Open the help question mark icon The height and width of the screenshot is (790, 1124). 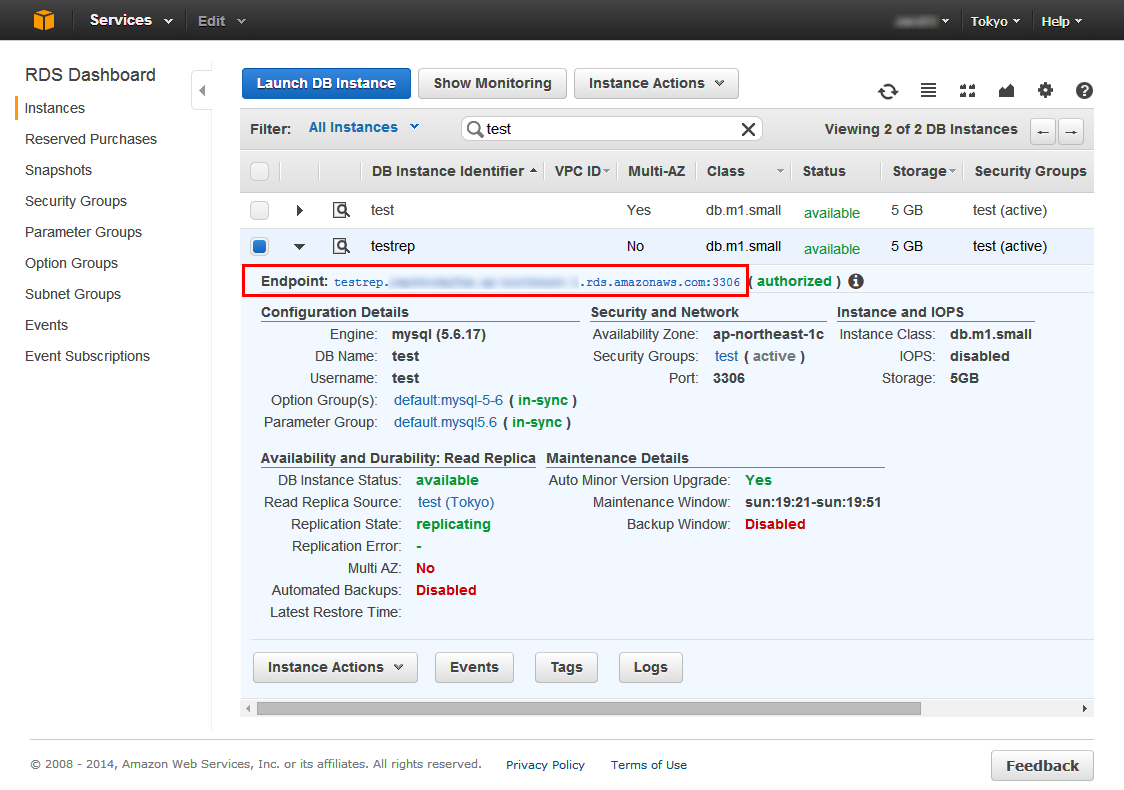tap(1084, 90)
